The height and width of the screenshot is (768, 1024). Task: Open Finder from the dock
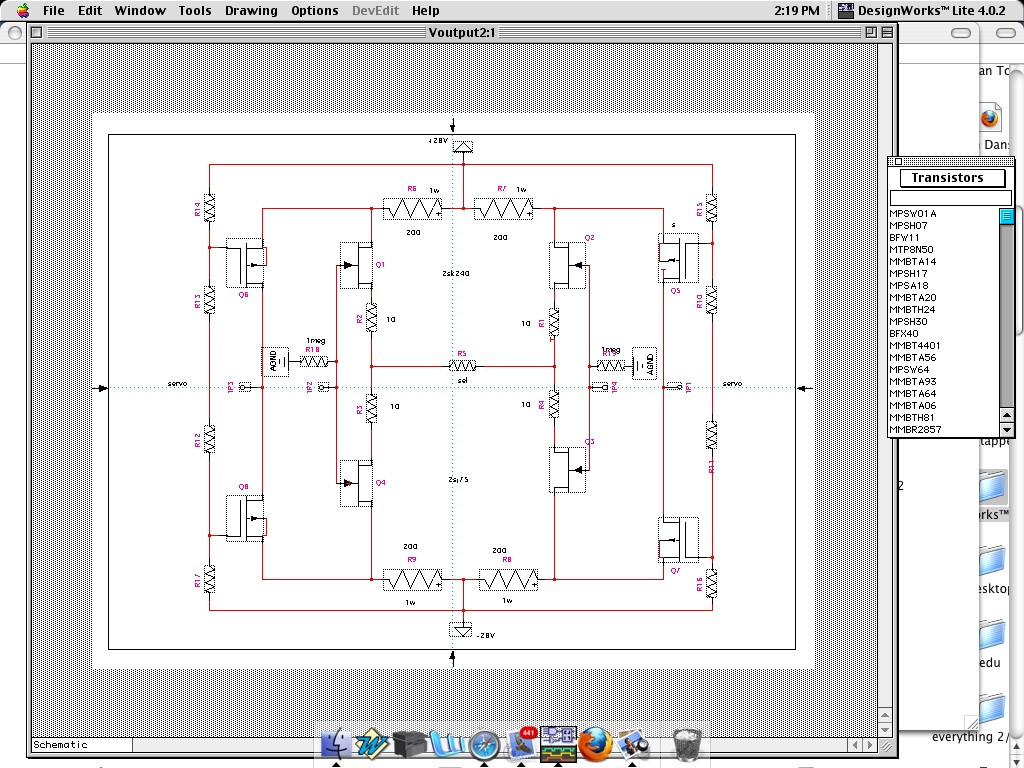coord(336,744)
